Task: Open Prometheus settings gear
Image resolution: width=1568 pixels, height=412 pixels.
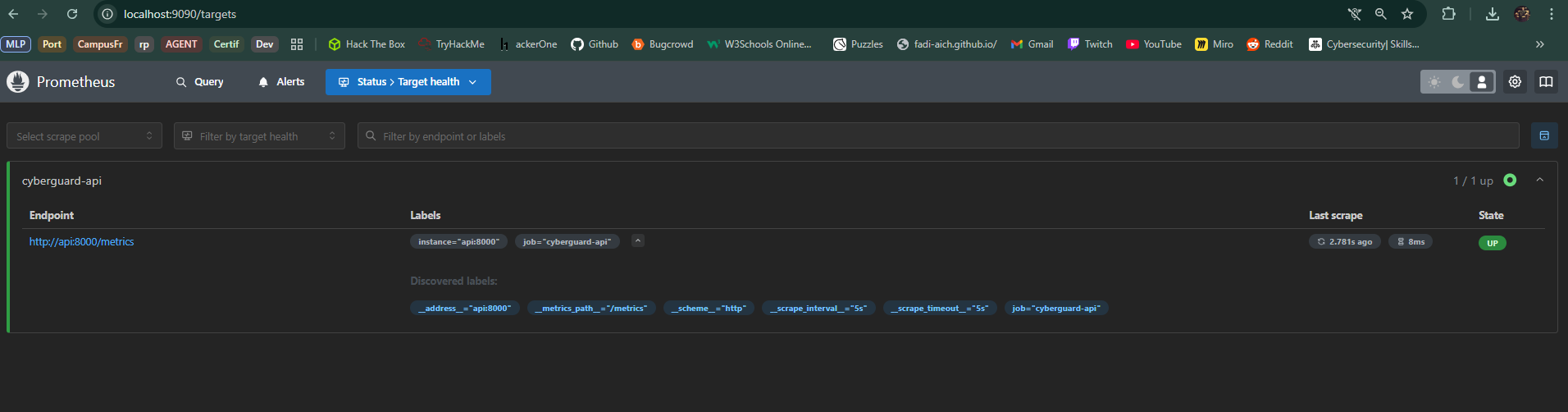Action: tap(1515, 82)
